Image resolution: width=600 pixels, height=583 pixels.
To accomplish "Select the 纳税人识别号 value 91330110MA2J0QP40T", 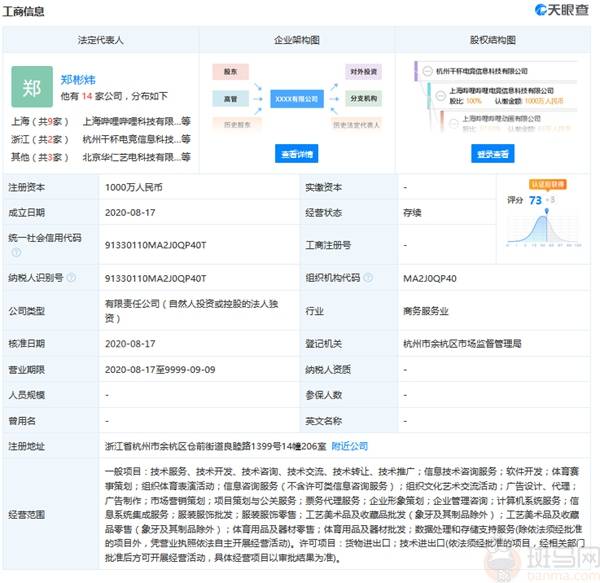I will pyautogui.click(x=156, y=278).
